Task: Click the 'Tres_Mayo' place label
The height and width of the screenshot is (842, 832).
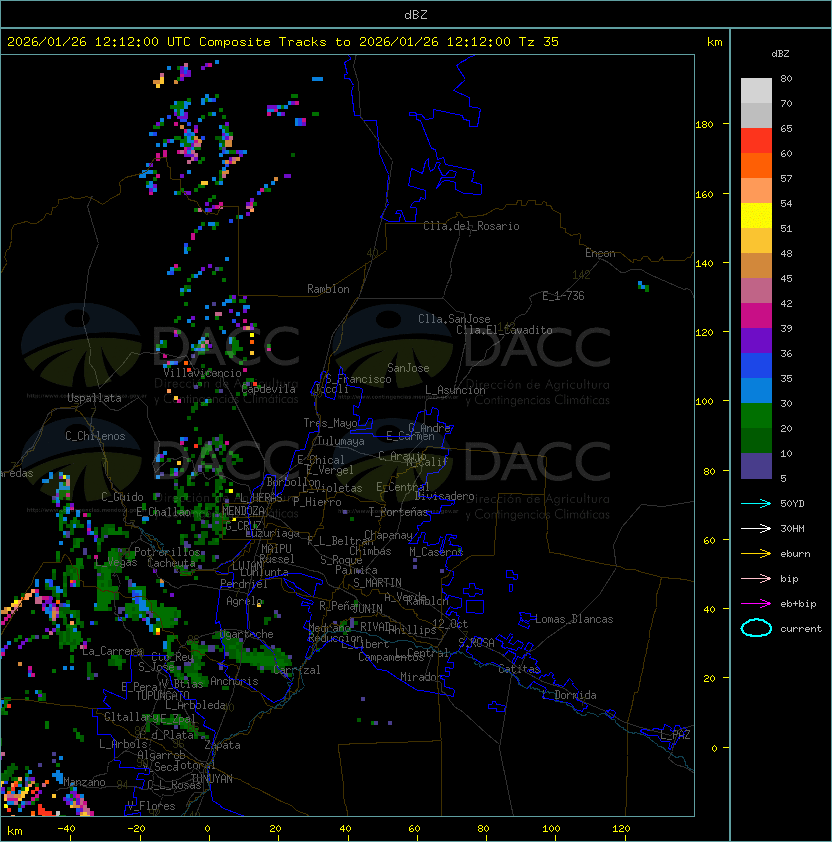Action: tap(330, 423)
